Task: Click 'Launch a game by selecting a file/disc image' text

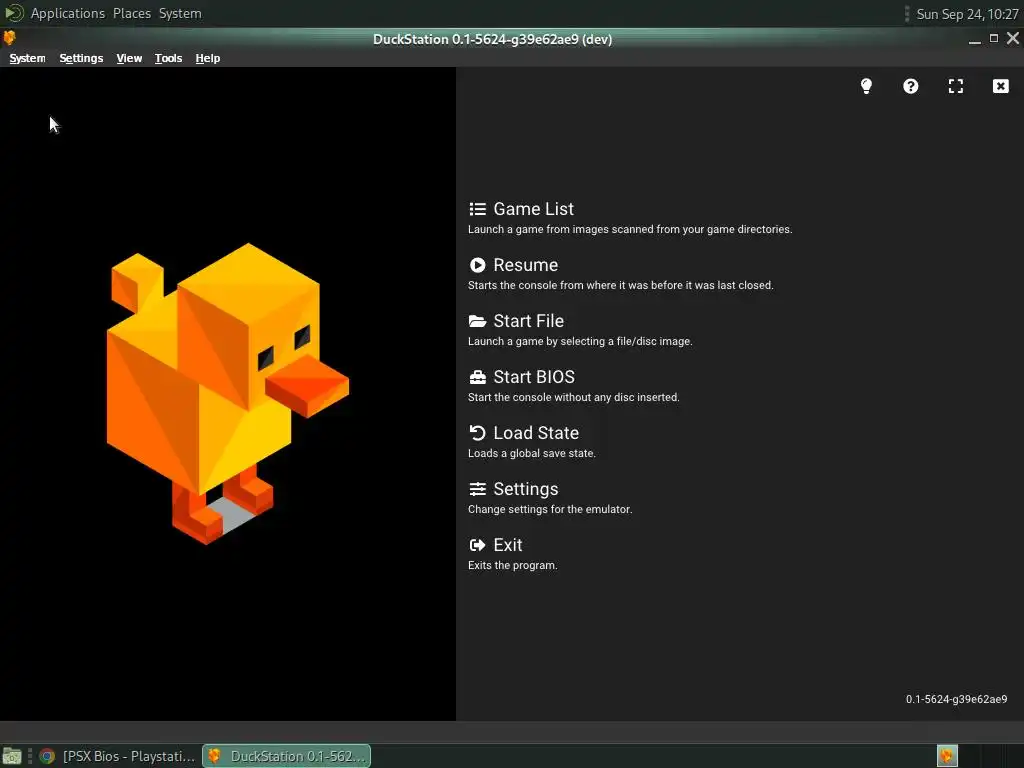Action: pyautogui.click(x=580, y=342)
